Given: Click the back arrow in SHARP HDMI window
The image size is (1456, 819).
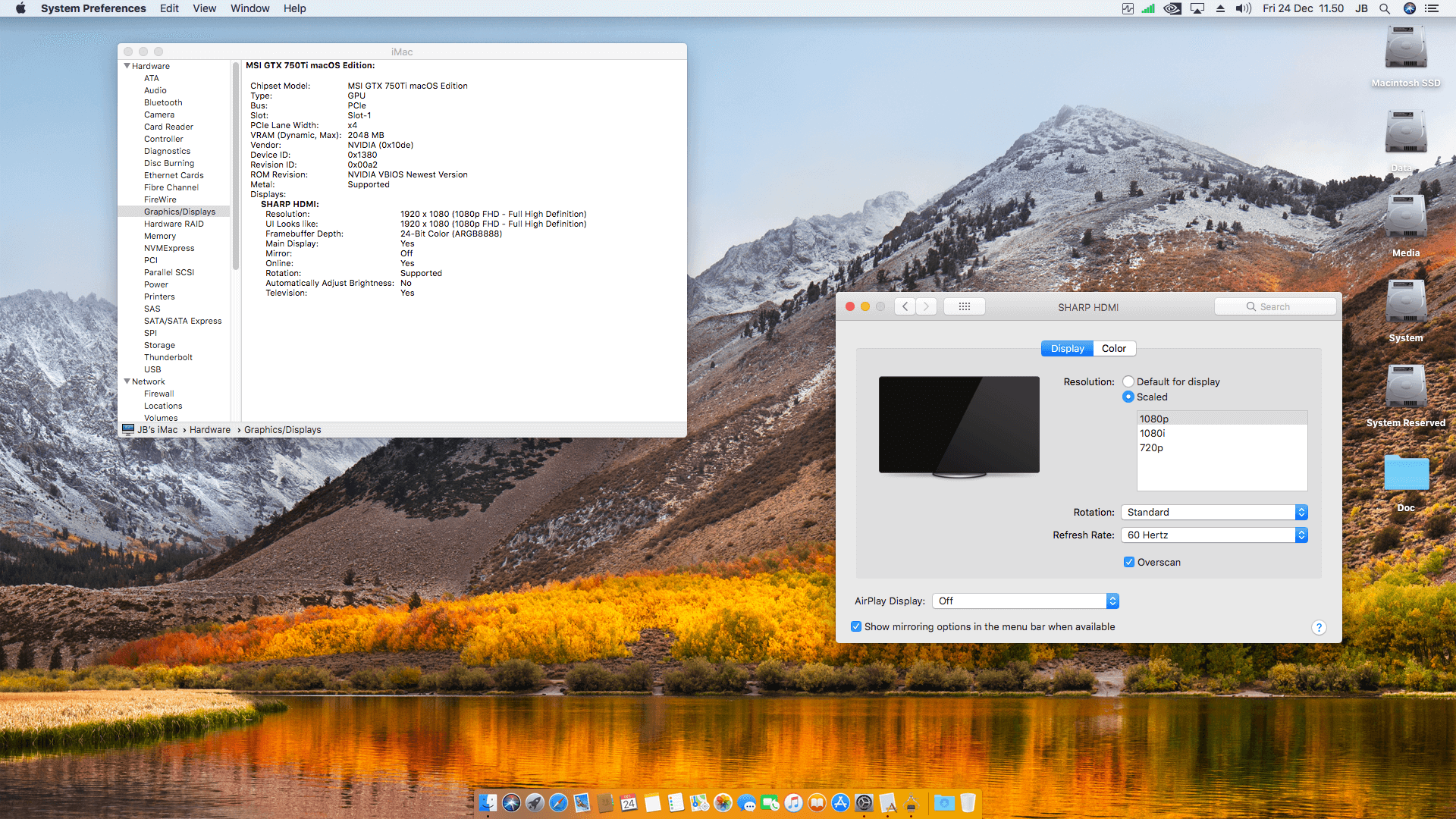Looking at the screenshot, I should tap(905, 306).
